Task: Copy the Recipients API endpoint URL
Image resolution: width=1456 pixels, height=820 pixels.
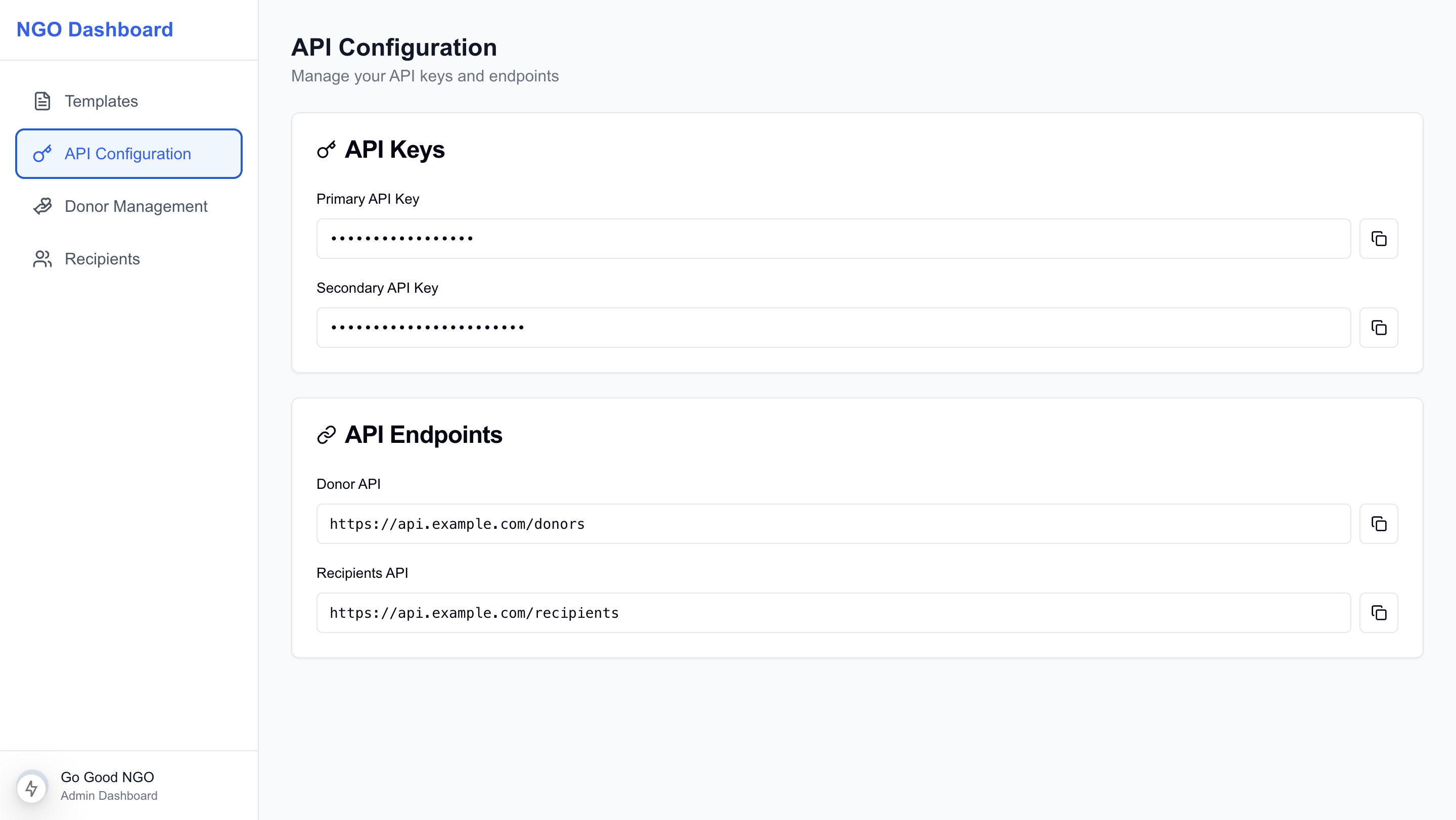Action: [x=1378, y=612]
